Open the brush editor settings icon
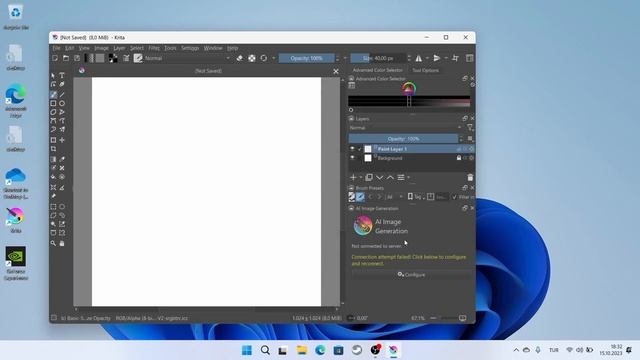Viewport: 640px width, 360px height. pyautogui.click(x=127, y=58)
